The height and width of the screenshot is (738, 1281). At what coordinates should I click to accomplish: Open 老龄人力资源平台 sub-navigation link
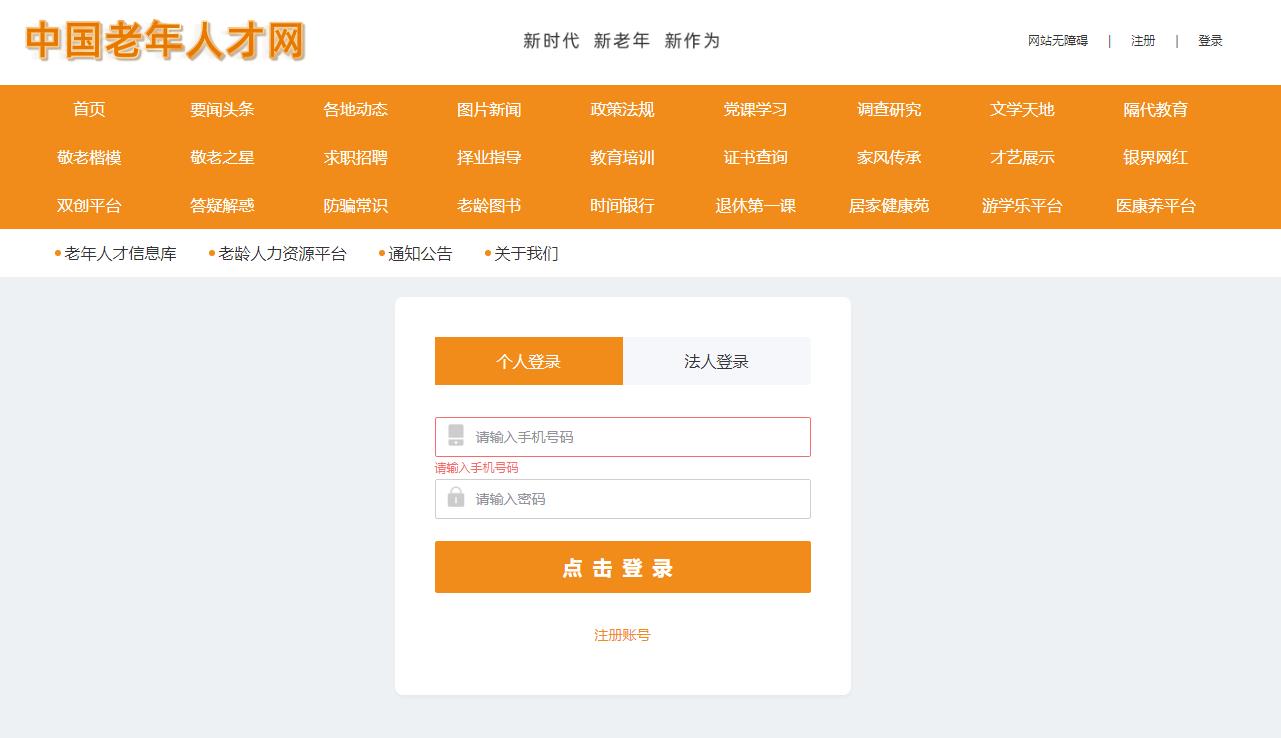coord(282,253)
